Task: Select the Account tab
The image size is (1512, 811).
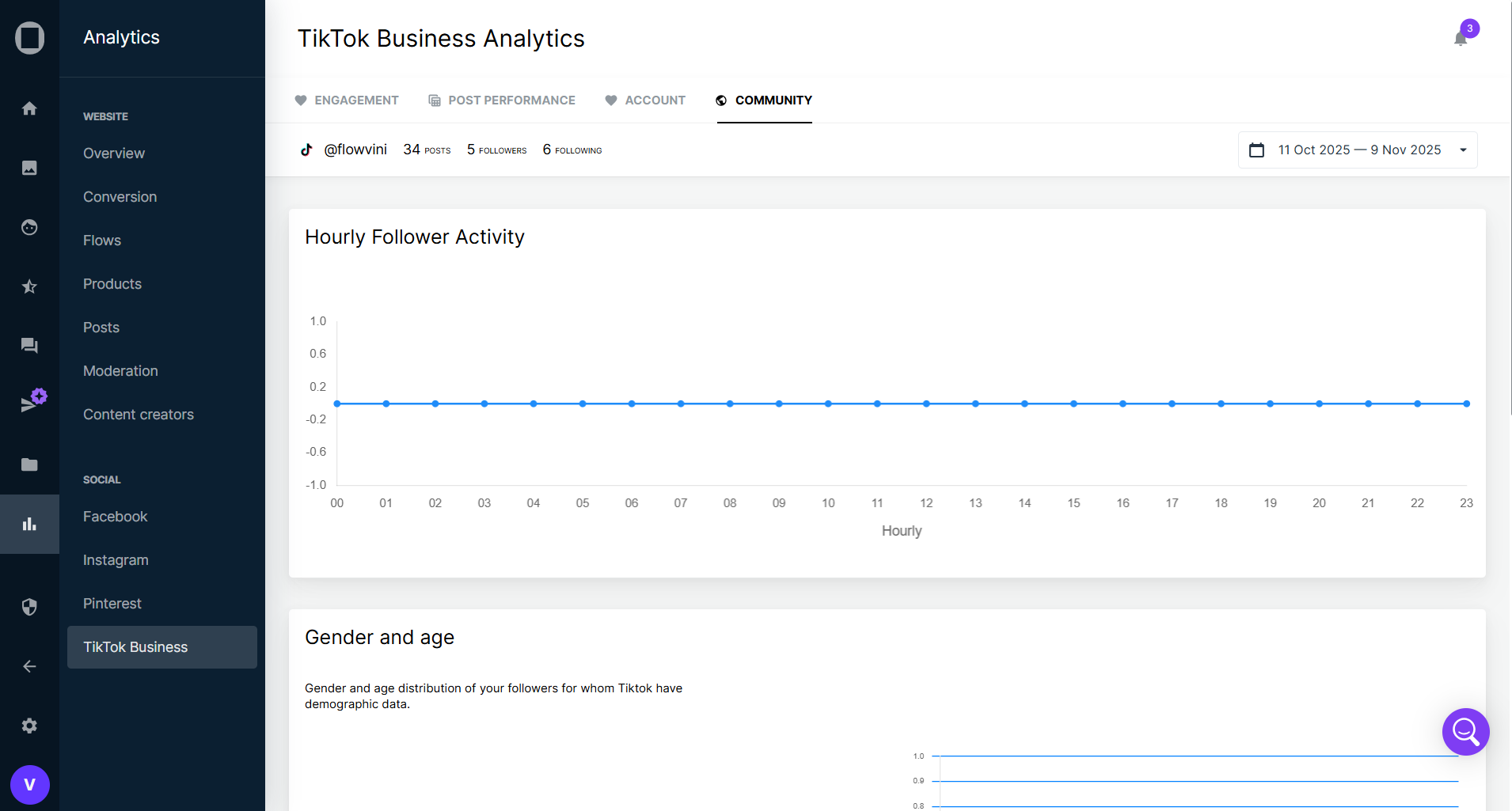Action: pyautogui.click(x=645, y=100)
